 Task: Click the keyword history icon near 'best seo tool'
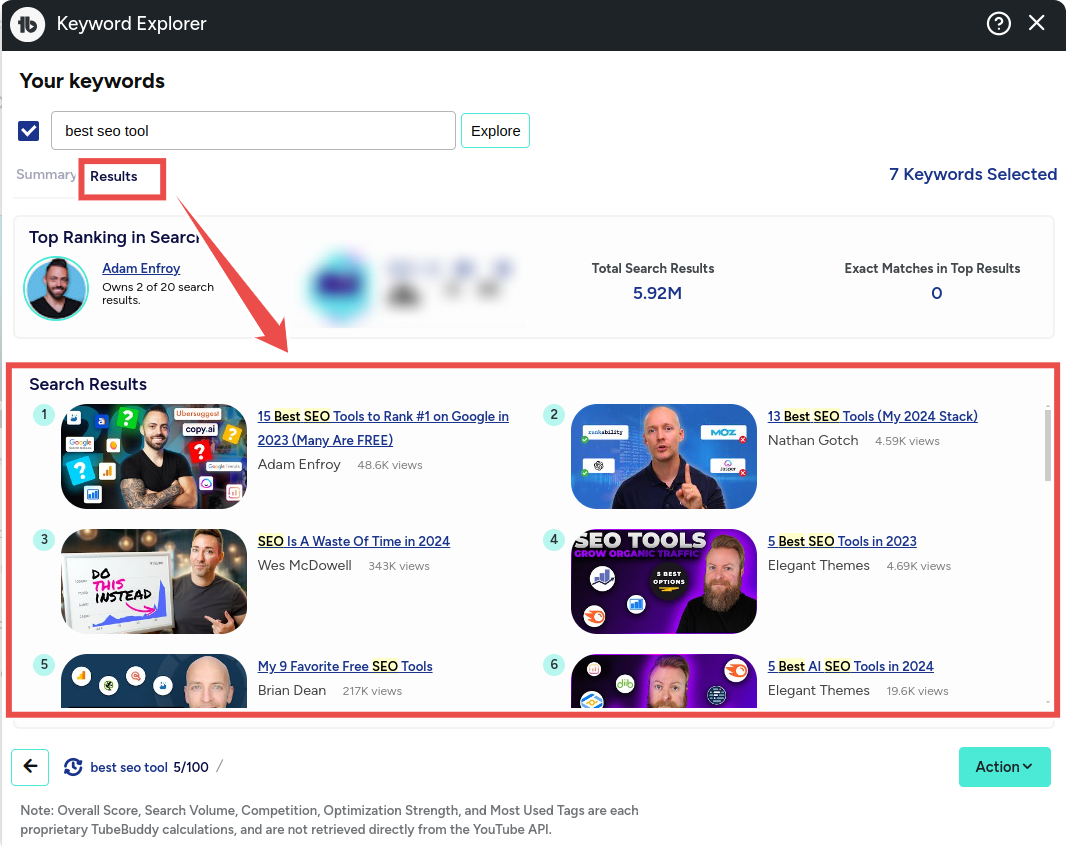73,767
